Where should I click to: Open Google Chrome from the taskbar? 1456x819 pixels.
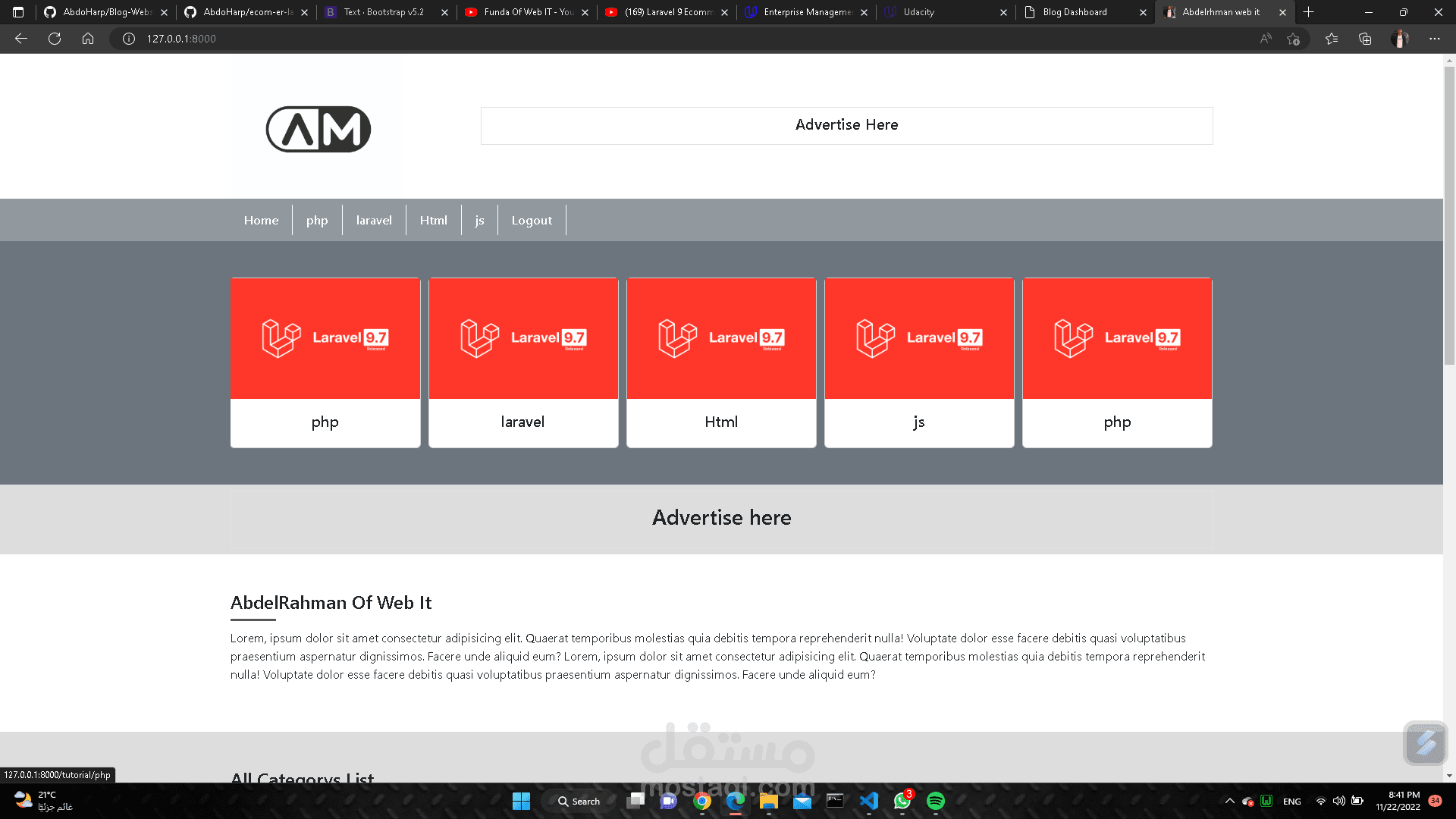[x=702, y=801]
